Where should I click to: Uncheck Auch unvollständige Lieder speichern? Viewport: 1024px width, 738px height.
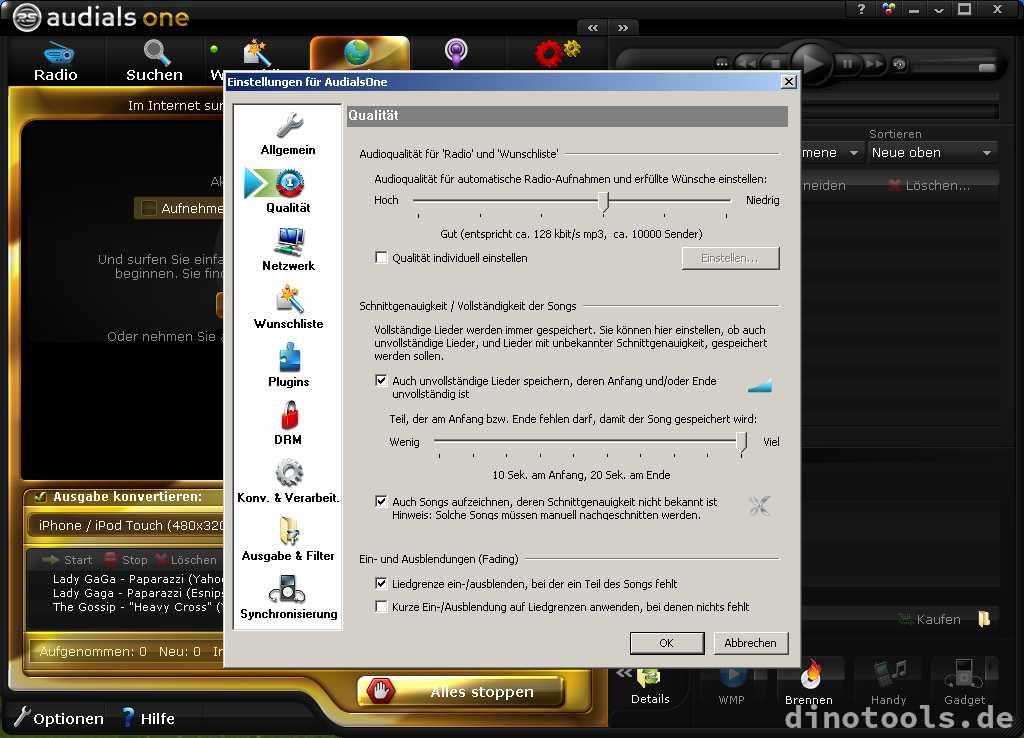pos(381,380)
